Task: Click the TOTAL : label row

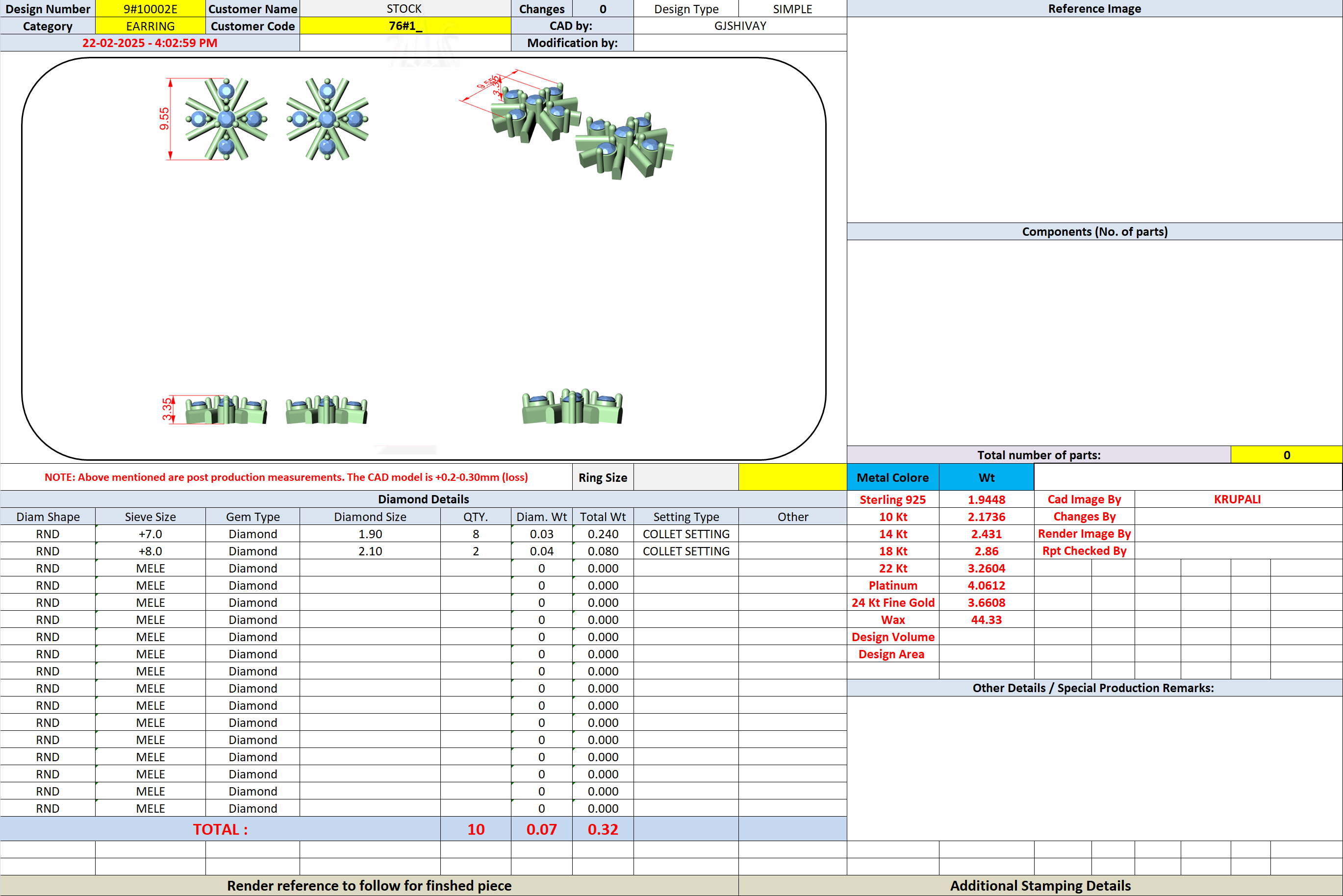Action: coord(220,829)
